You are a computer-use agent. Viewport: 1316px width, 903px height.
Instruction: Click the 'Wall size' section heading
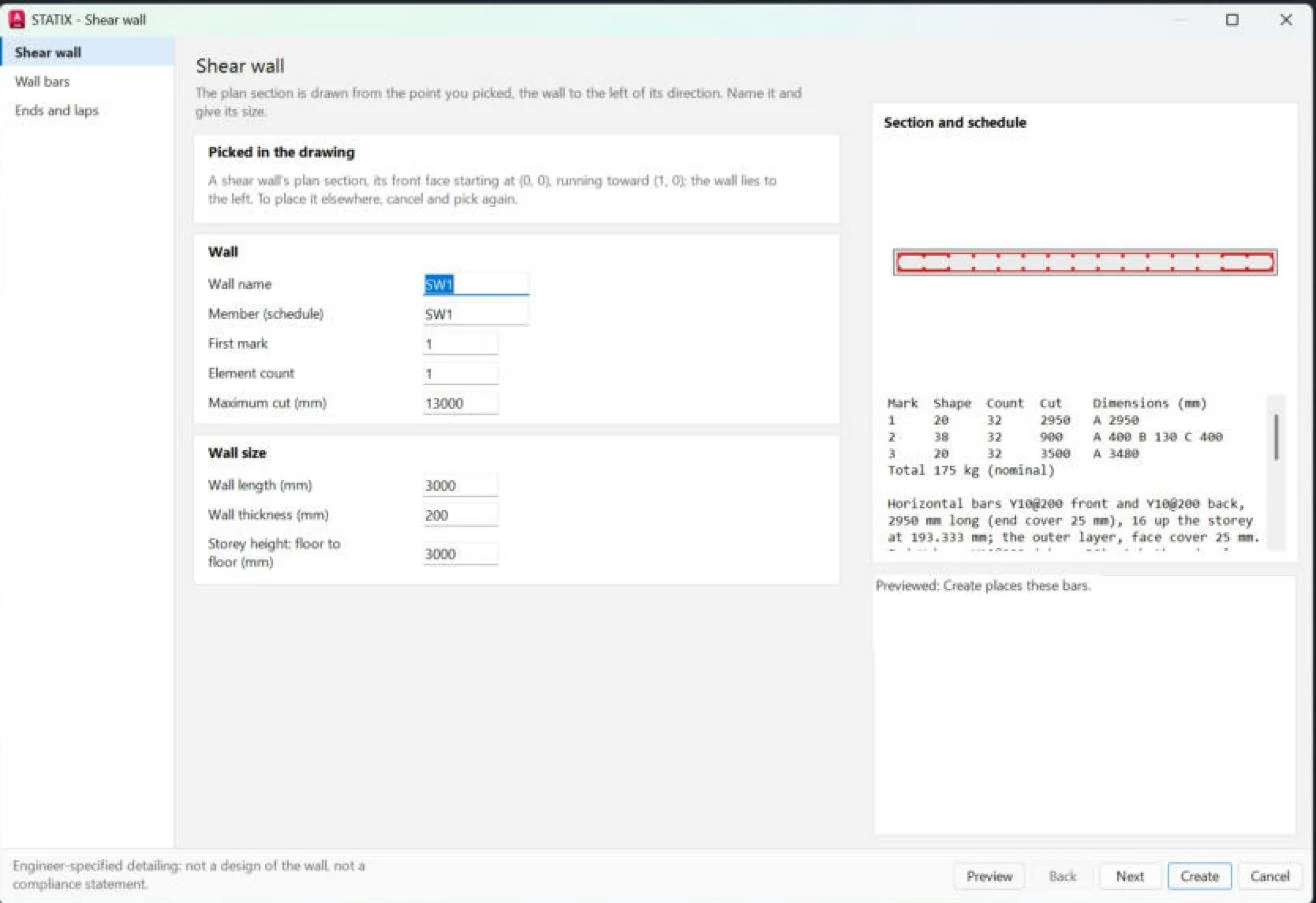pos(237,453)
